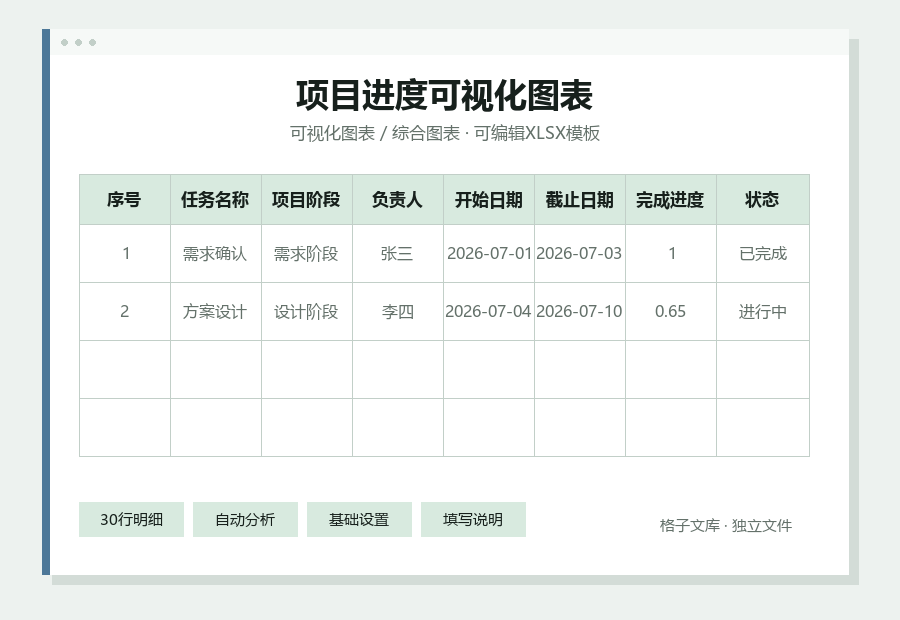The image size is (900, 620).
Task: Click the 格子文库 · 独立文件 footer text
Action: pyautogui.click(x=726, y=525)
